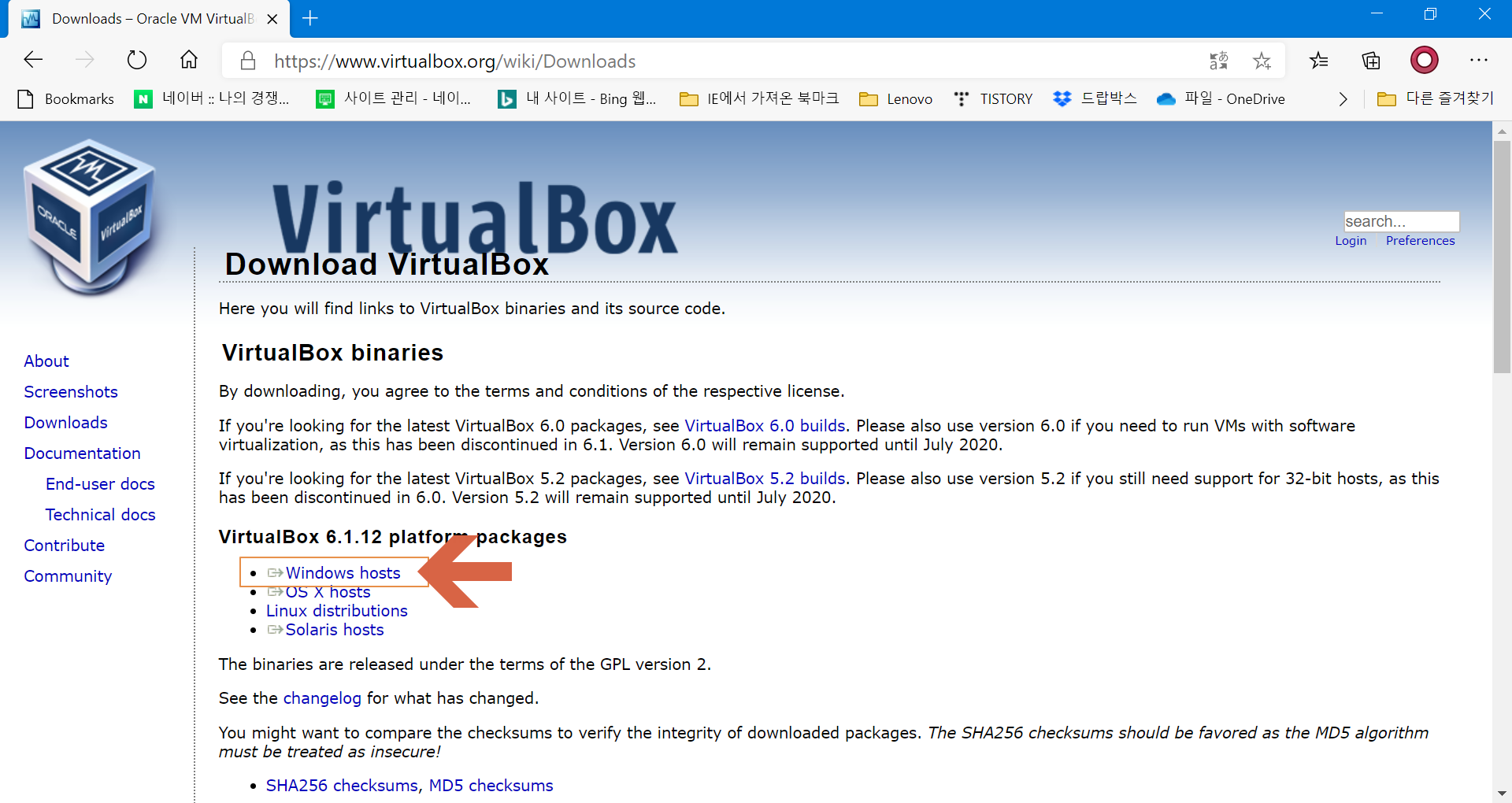The width and height of the screenshot is (1512, 803).
Task: Open the Collections panel
Action: tap(1371, 61)
